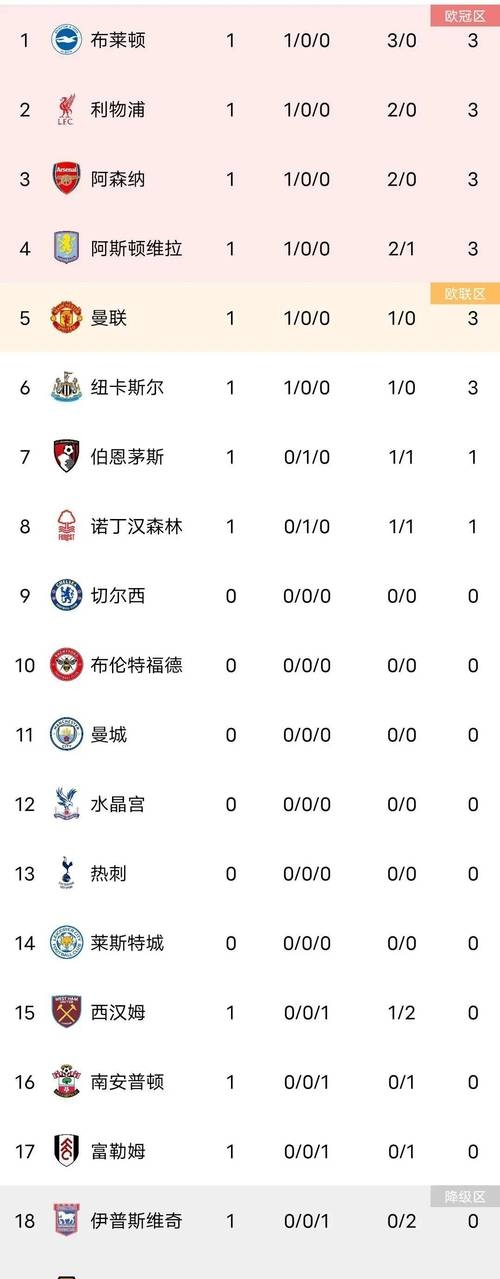Open the Aston Villa crest icon
Screen dimensions: 500x1279
coord(67,248)
